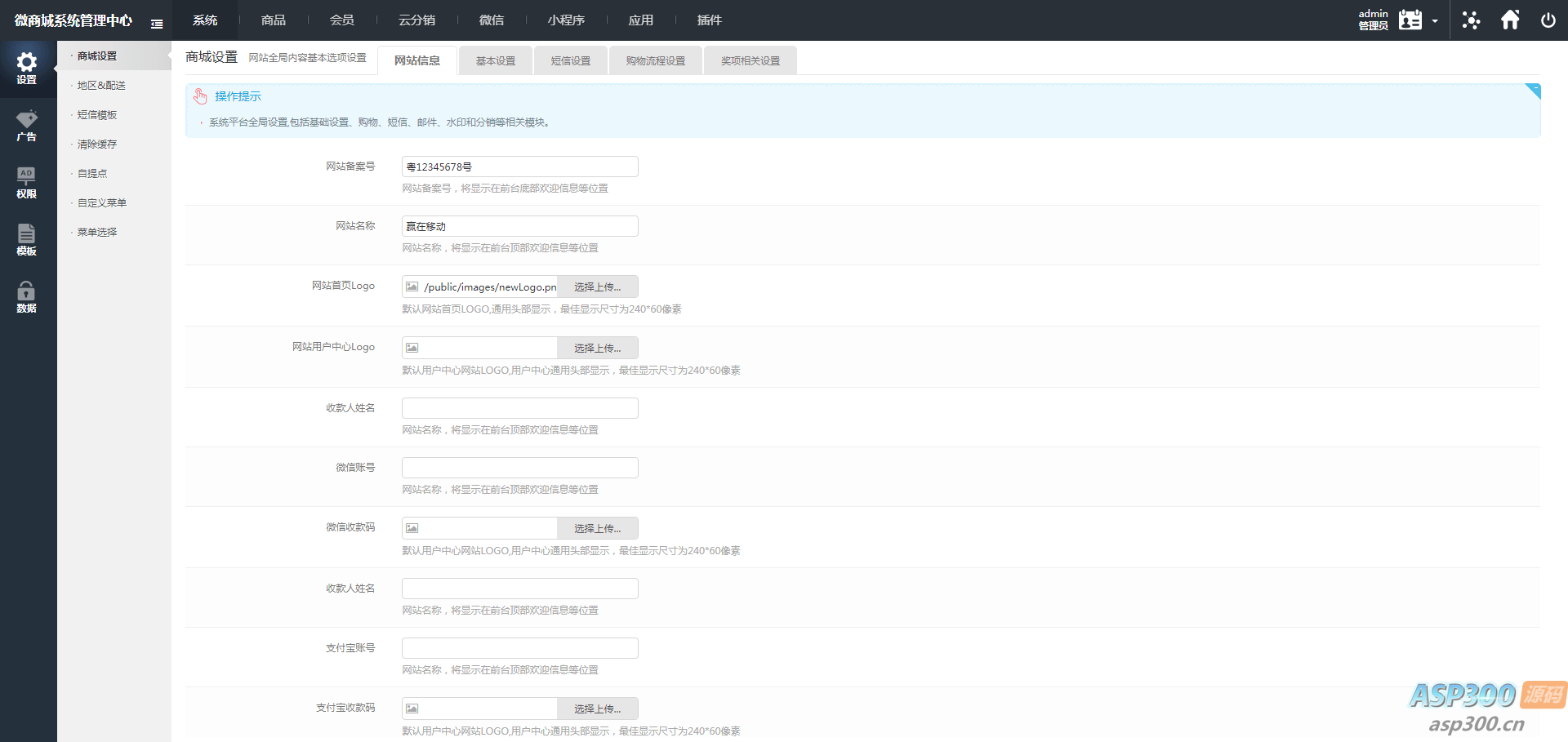Select 清除缓存 in the side menu
The height and width of the screenshot is (742, 1568).
click(114, 144)
